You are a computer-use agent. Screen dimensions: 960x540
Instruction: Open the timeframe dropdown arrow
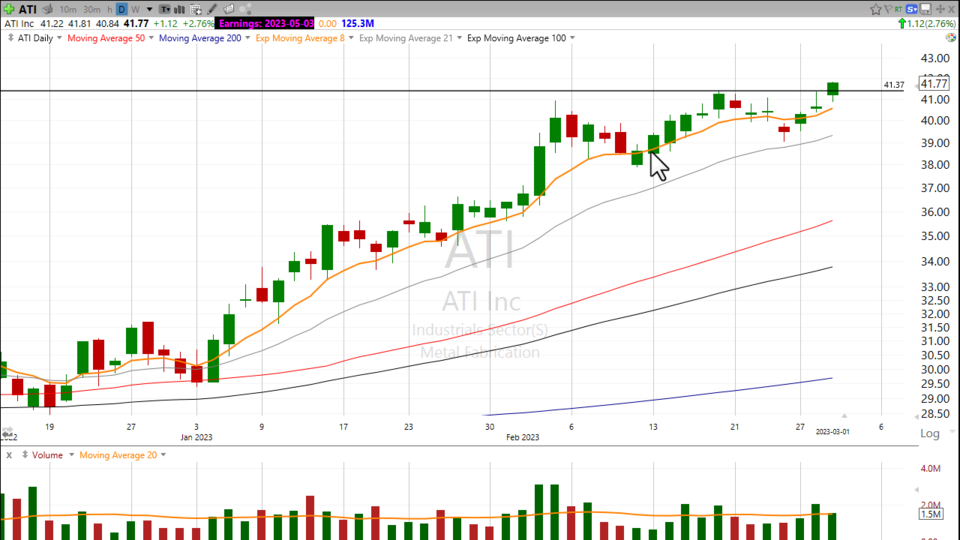point(149,9)
